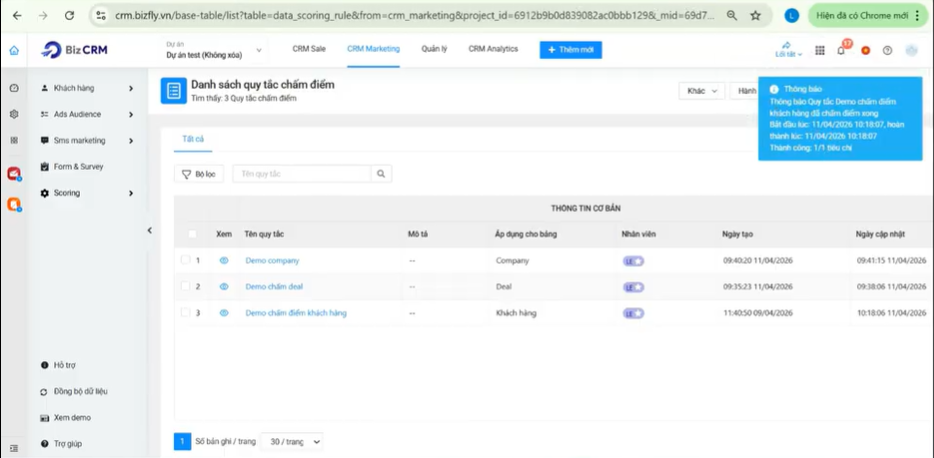Reload the page with the refresh icon
Viewport: 934px width, 458px height.
pyautogui.click(x=69, y=16)
